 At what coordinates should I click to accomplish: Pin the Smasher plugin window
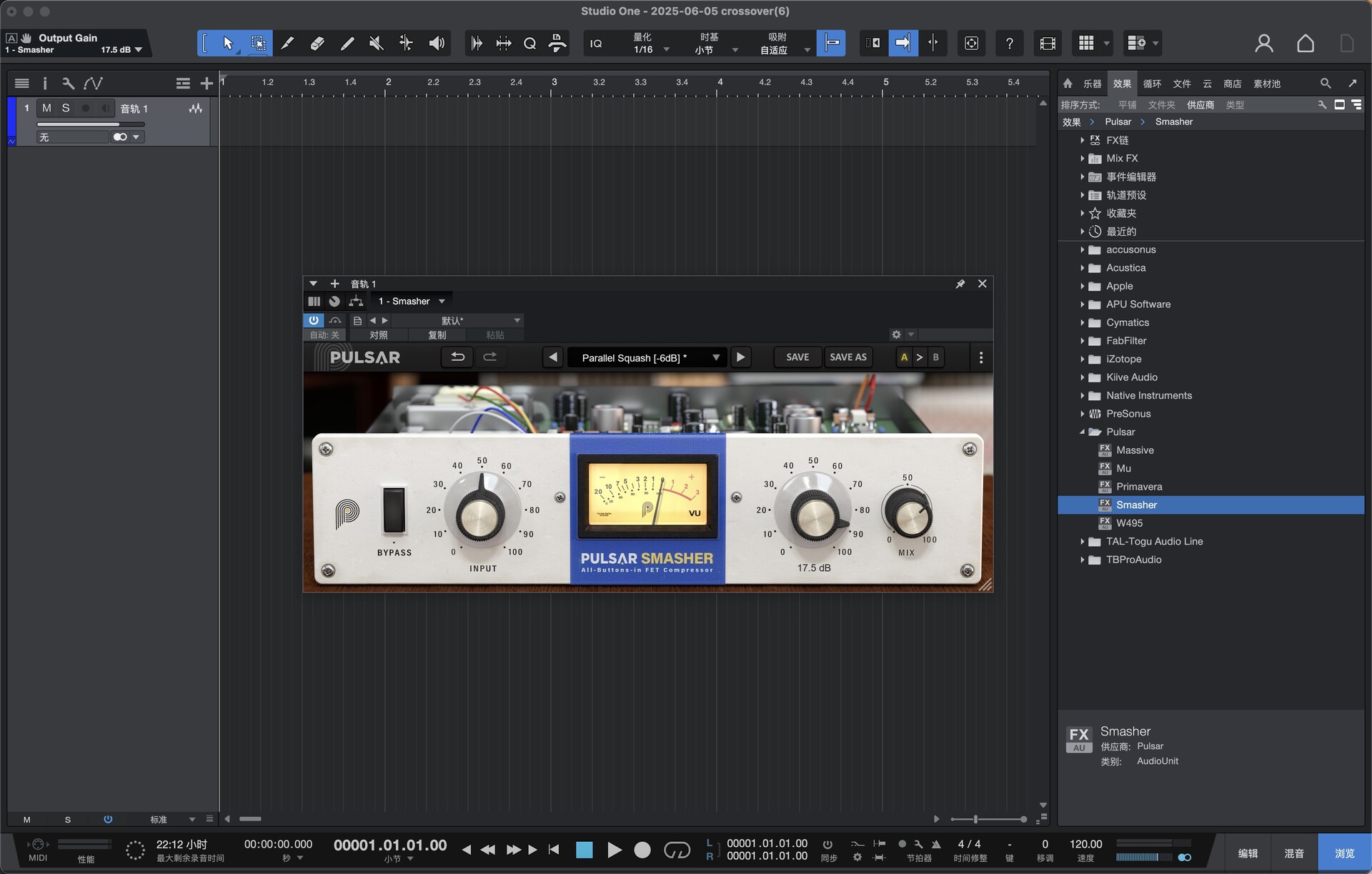click(960, 284)
